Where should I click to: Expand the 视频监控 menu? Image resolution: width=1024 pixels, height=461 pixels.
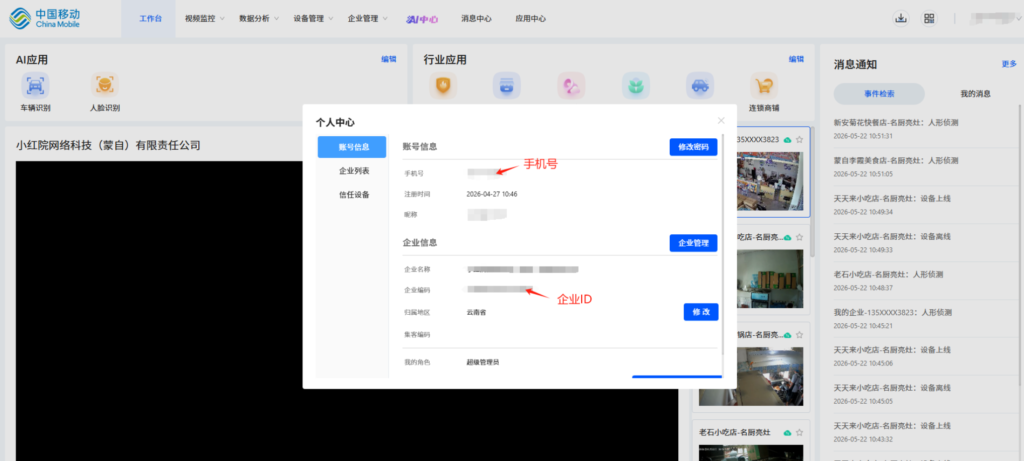click(x=204, y=19)
